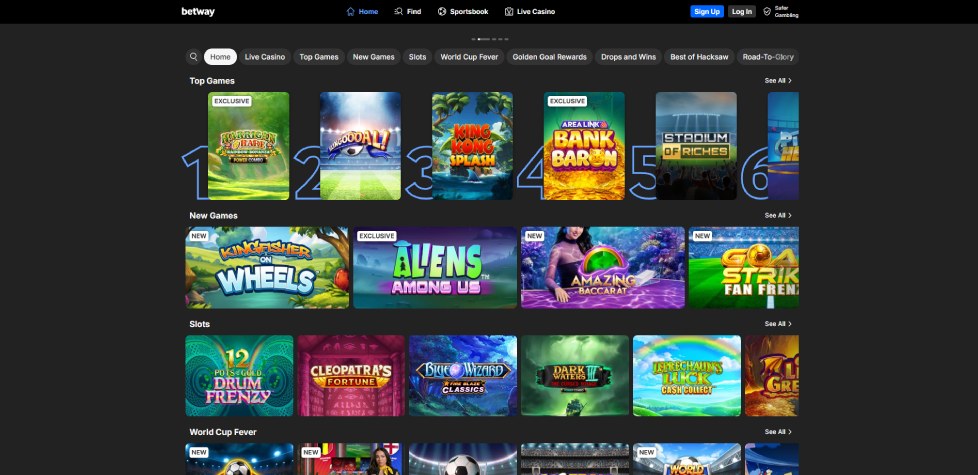Open Amazing Baccarat game
Image resolution: width=978 pixels, height=475 pixels.
pos(603,267)
